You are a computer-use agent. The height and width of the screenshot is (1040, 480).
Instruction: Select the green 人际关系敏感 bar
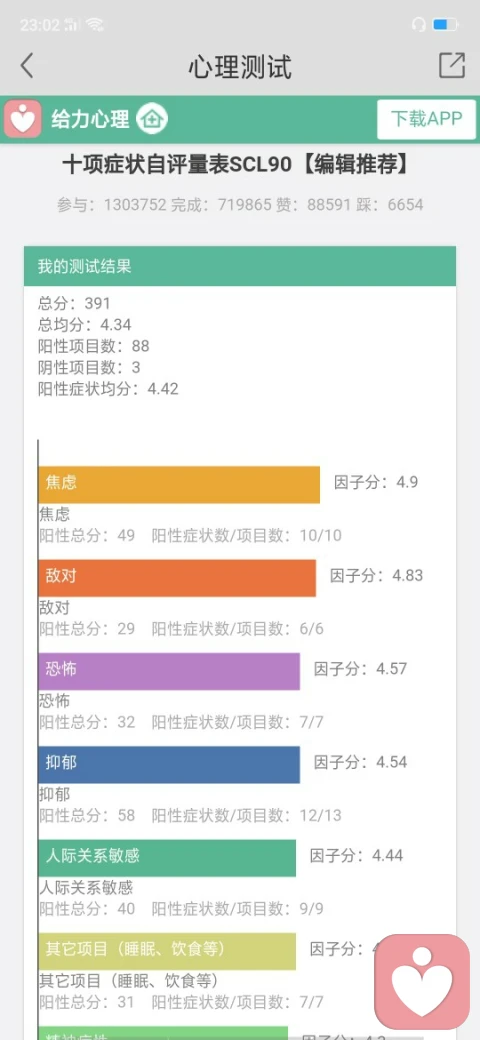[x=167, y=858]
